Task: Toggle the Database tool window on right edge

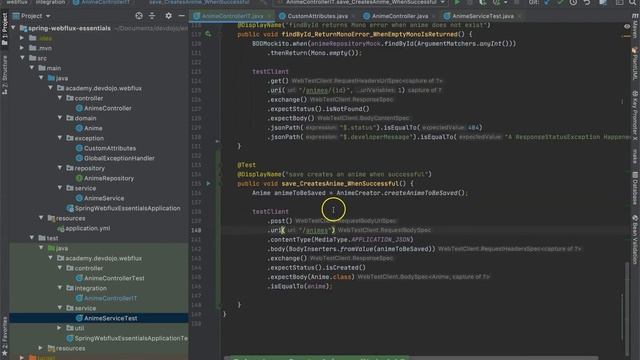Action: coord(635,189)
